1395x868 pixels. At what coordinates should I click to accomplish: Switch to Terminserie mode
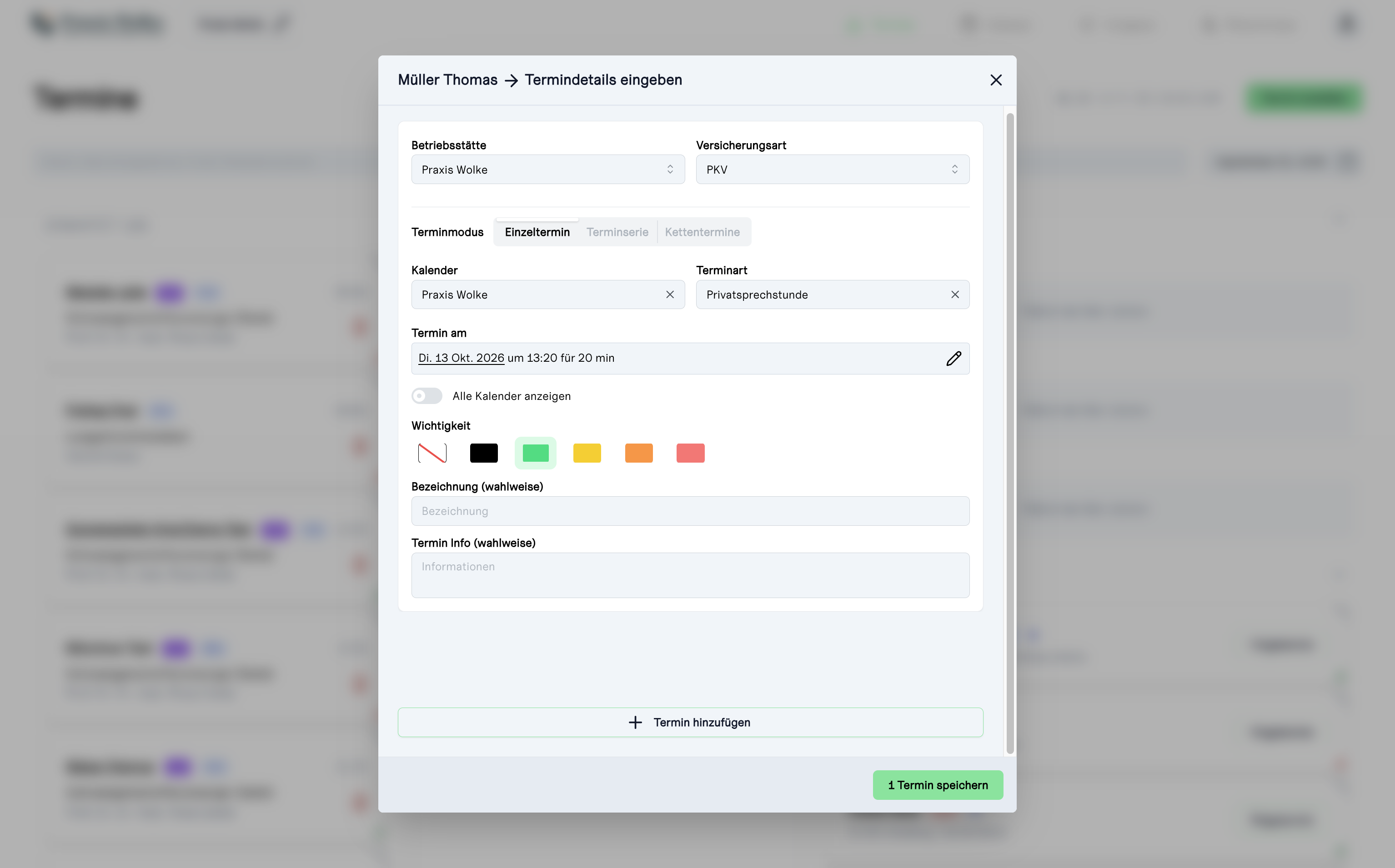pyautogui.click(x=617, y=232)
